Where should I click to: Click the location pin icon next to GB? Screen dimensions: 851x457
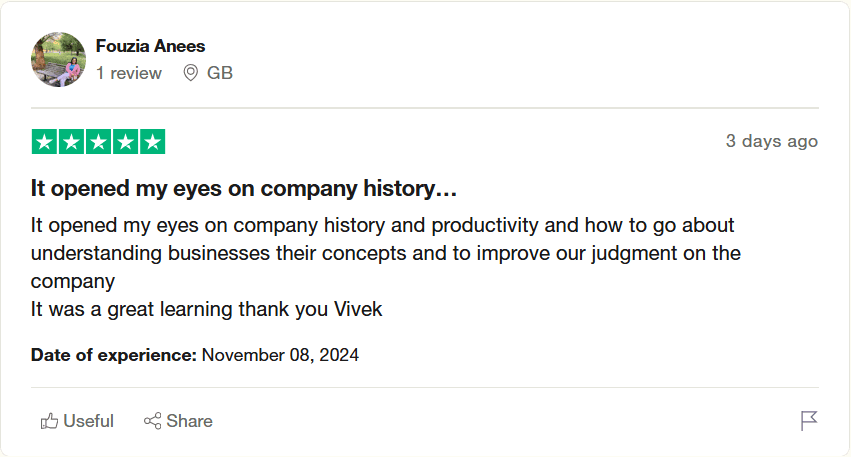191,73
